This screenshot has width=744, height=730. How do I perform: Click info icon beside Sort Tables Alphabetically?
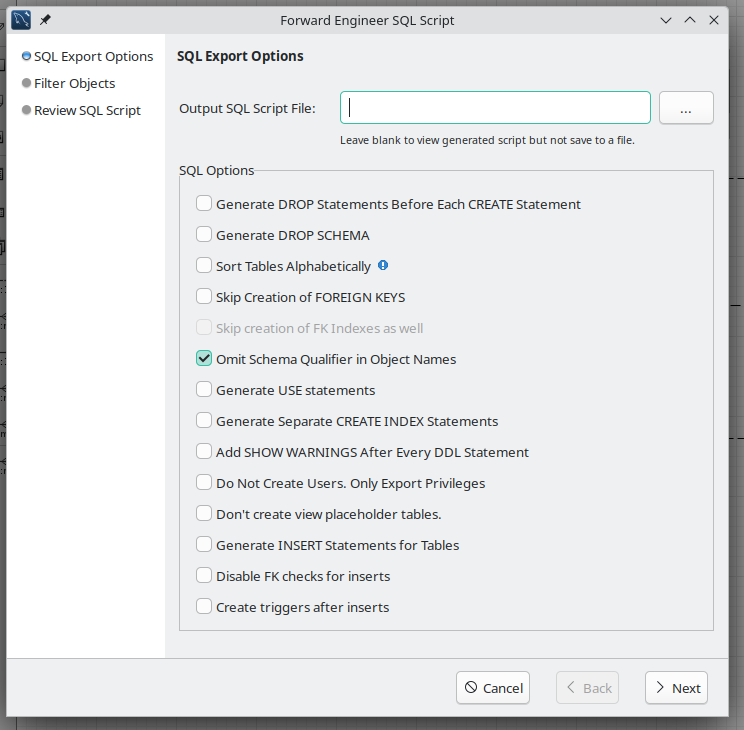(x=383, y=266)
